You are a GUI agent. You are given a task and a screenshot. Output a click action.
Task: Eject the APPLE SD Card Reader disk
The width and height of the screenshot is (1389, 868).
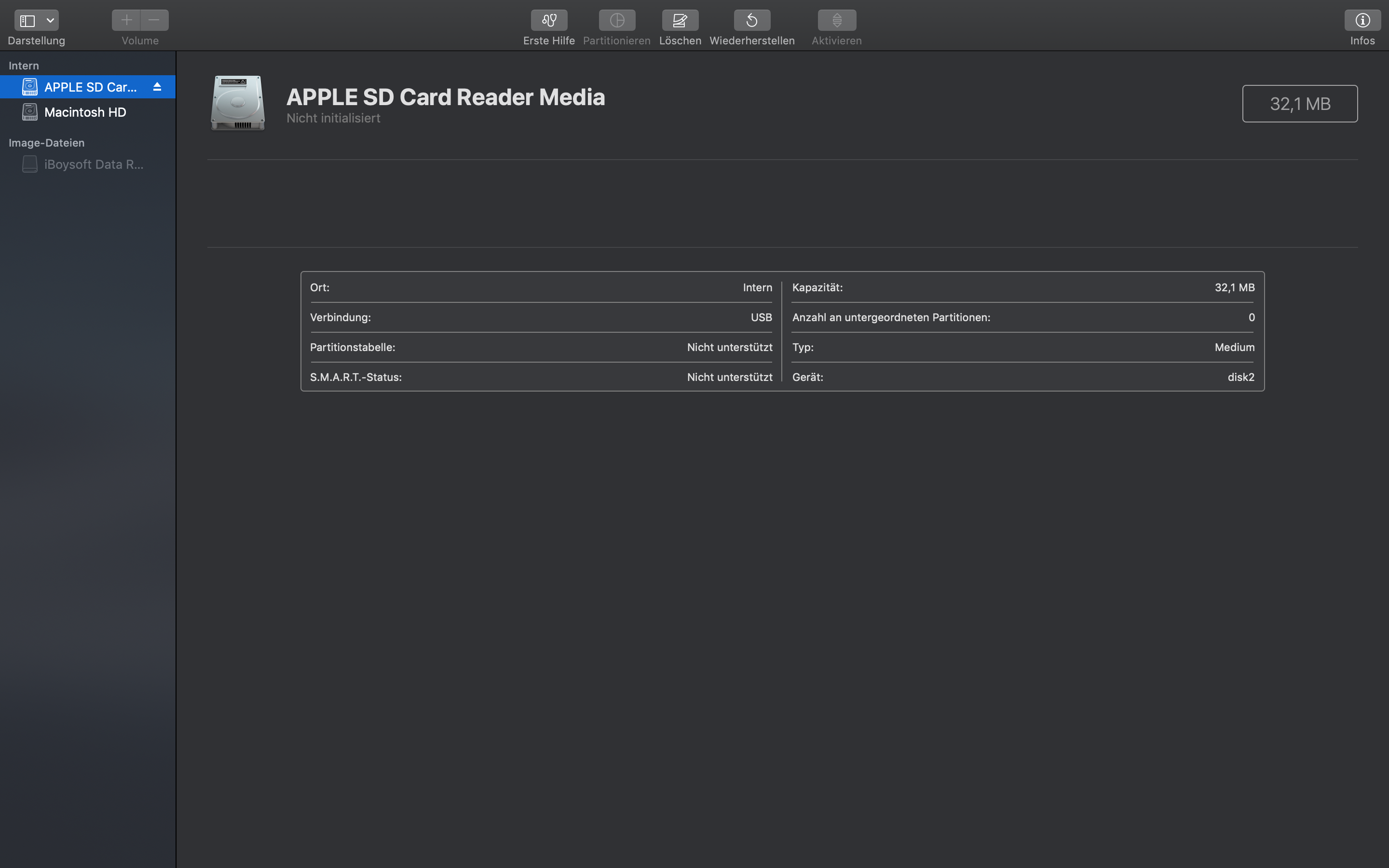click(157, 87)
